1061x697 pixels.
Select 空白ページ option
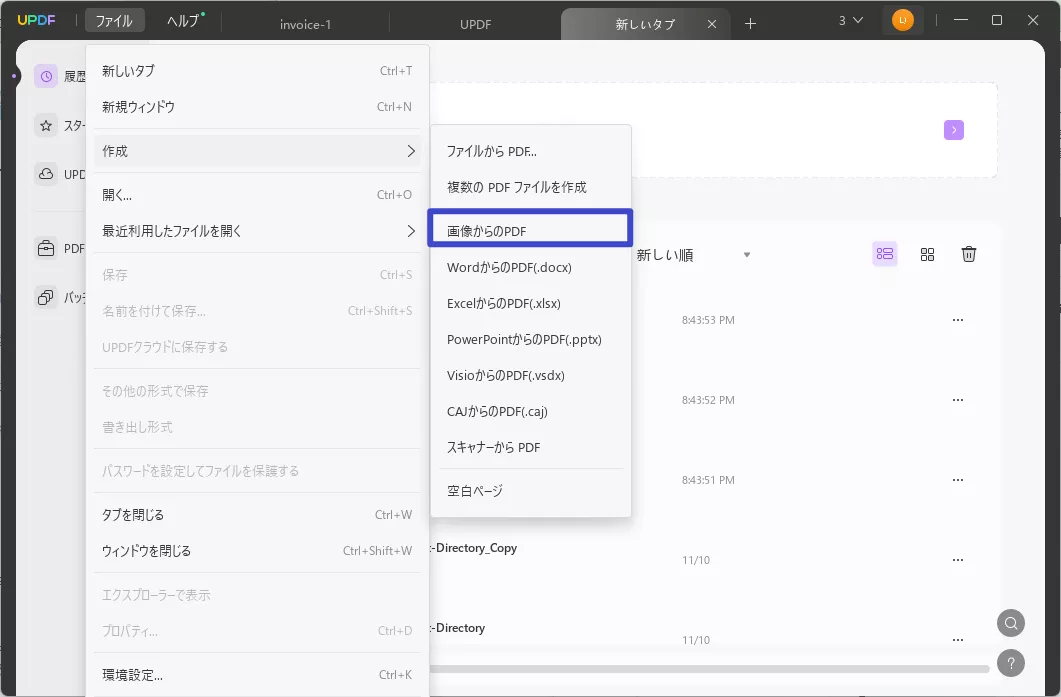point(530,491)
